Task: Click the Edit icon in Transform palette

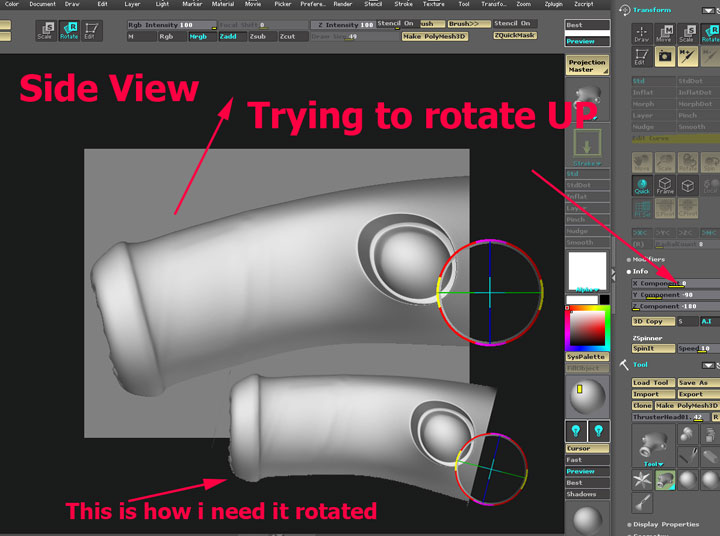Action: coord(641,56)
